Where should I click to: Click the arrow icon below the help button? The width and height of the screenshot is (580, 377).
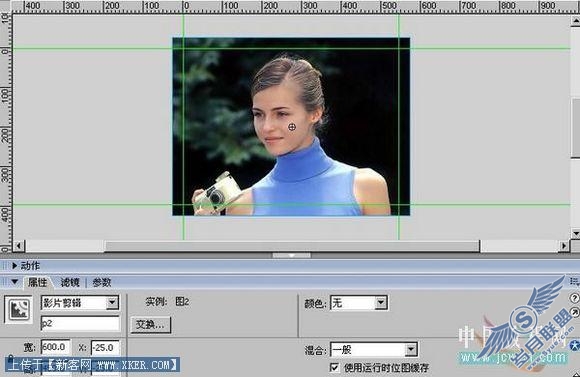tap(575, 312)
